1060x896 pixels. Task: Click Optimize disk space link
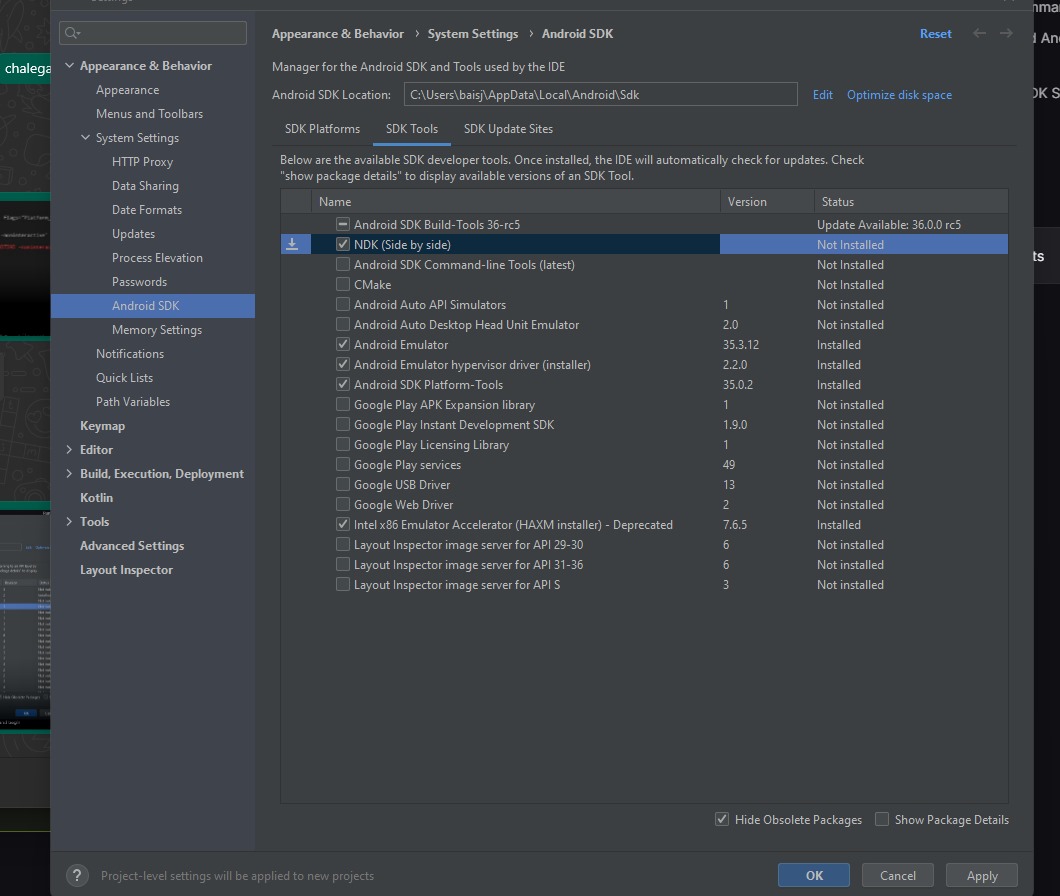tap(899, 95)
